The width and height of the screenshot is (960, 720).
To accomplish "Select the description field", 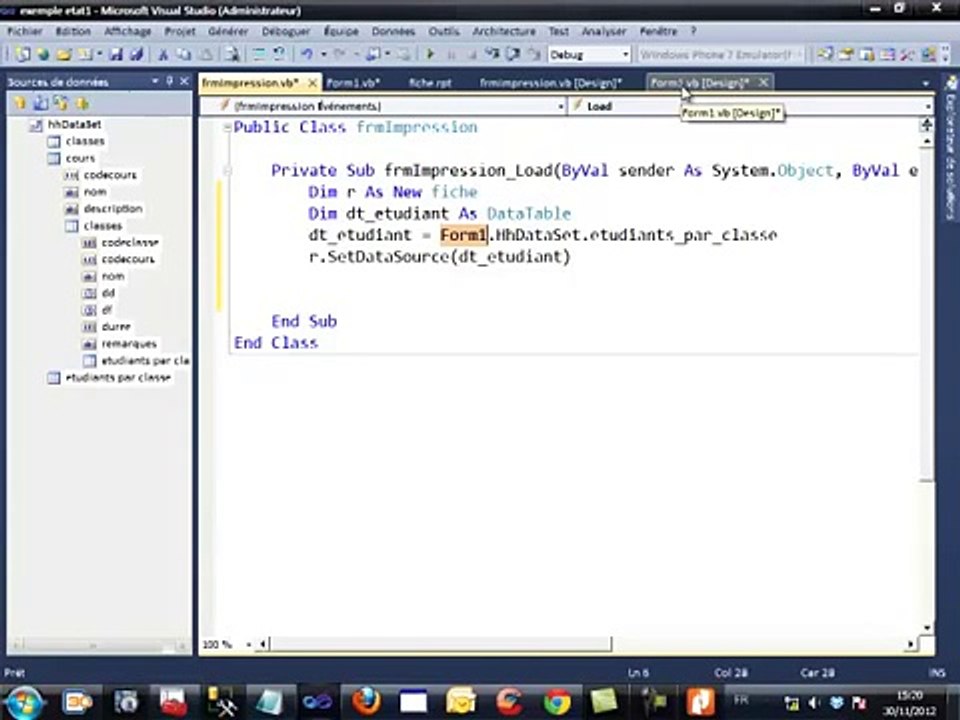I will (x=113, y=209).
